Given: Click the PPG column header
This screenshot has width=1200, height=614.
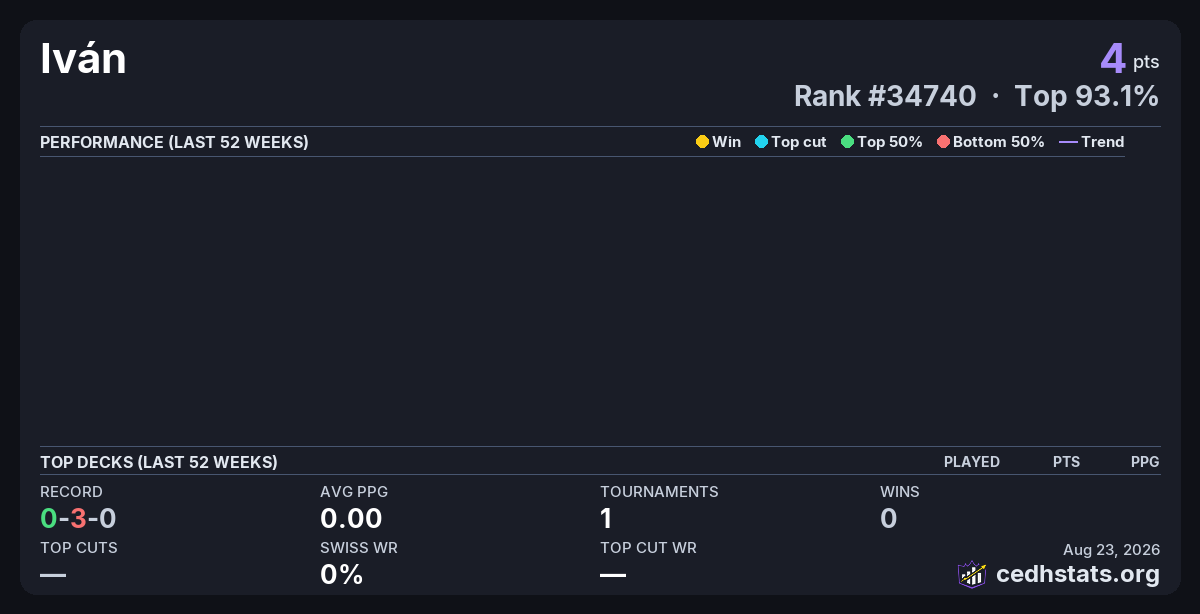Looking at the screenshot, I should click(1145, 462).
